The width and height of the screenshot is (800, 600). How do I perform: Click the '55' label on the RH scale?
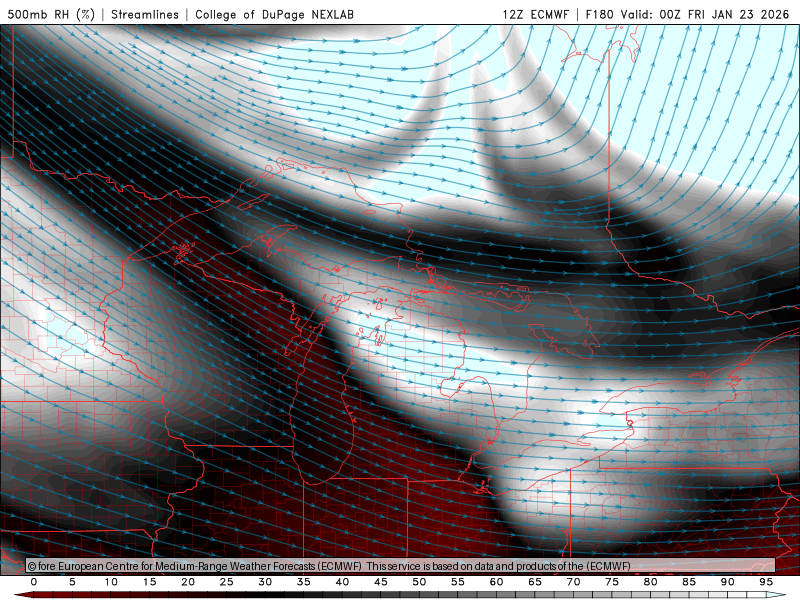click(458, 582)
